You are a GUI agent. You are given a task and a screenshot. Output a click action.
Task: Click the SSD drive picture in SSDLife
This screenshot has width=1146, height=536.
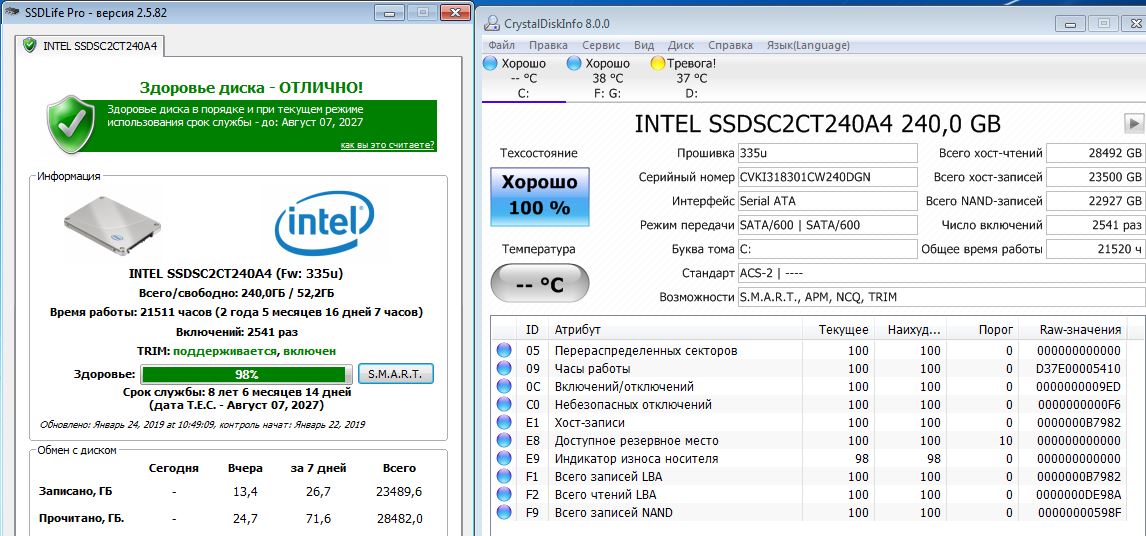[112, 226]
